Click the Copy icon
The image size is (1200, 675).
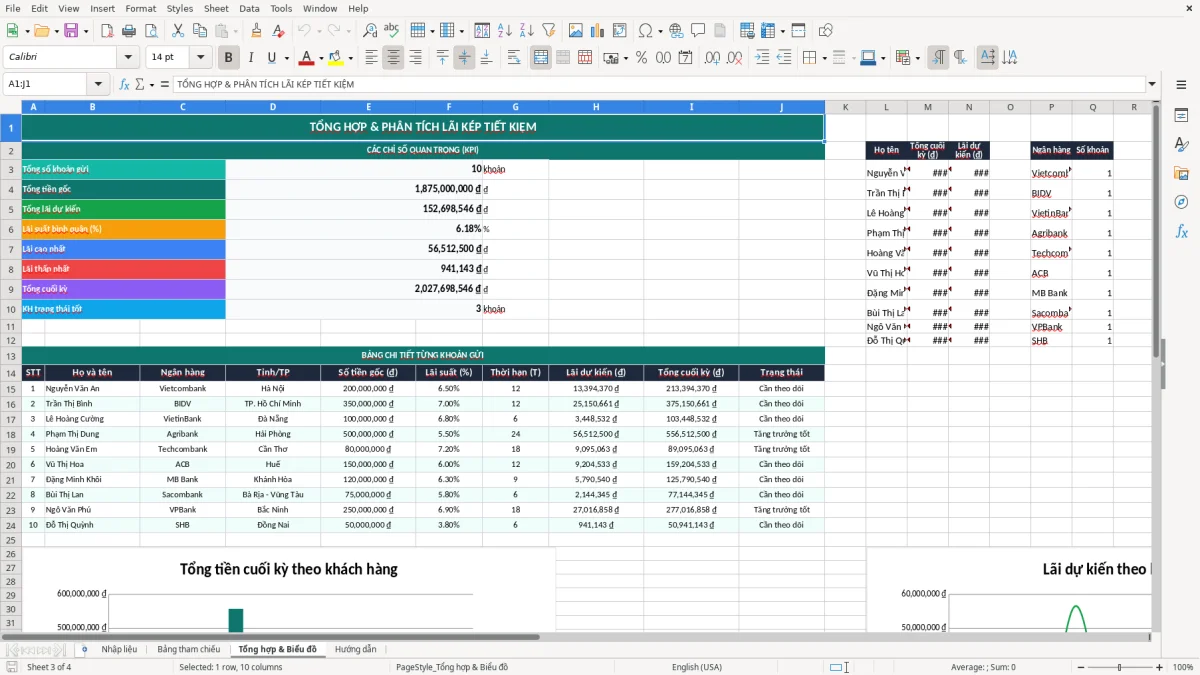point(200,31)
